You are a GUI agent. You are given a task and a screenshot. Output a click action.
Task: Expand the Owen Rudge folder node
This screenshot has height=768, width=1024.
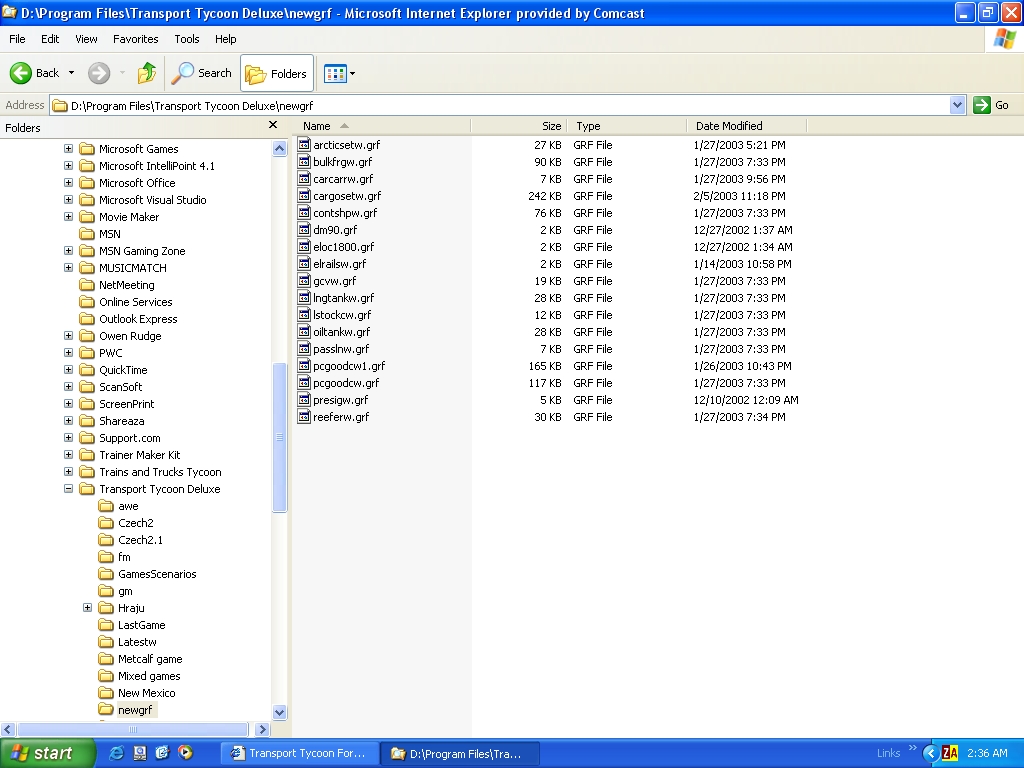tap(69, 336)
